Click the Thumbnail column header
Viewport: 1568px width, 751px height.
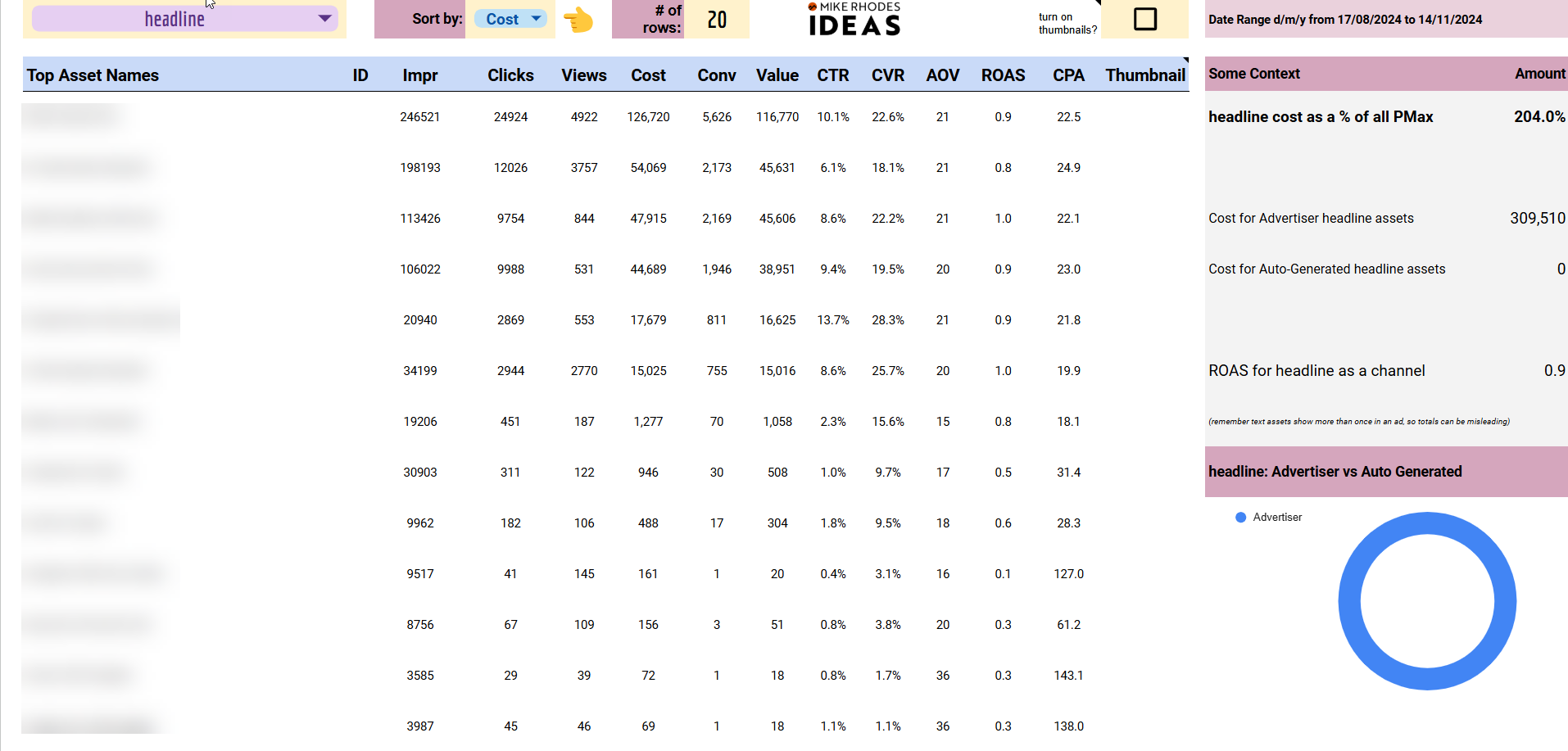pos(1144,75)
